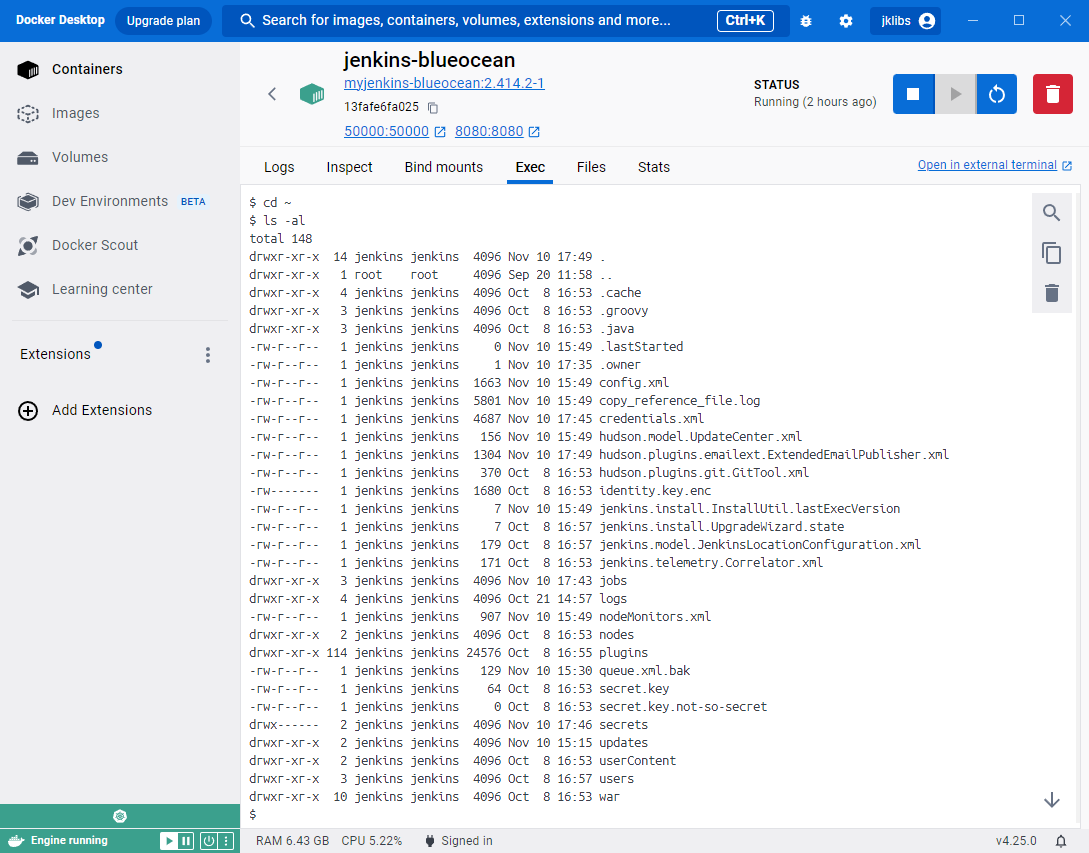The height and width of the screenshot is (853, 1089).
Task: Click the userContent directory line
Action: click(463, 761)
